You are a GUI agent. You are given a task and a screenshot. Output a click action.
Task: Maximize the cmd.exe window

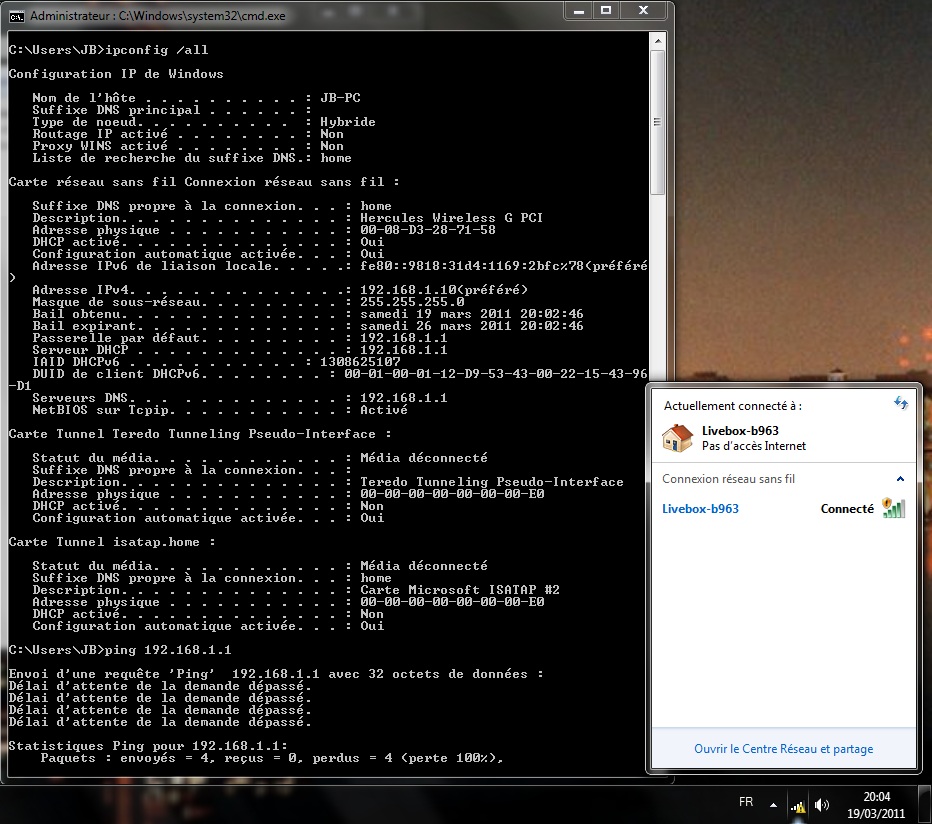tap(606, 11)
